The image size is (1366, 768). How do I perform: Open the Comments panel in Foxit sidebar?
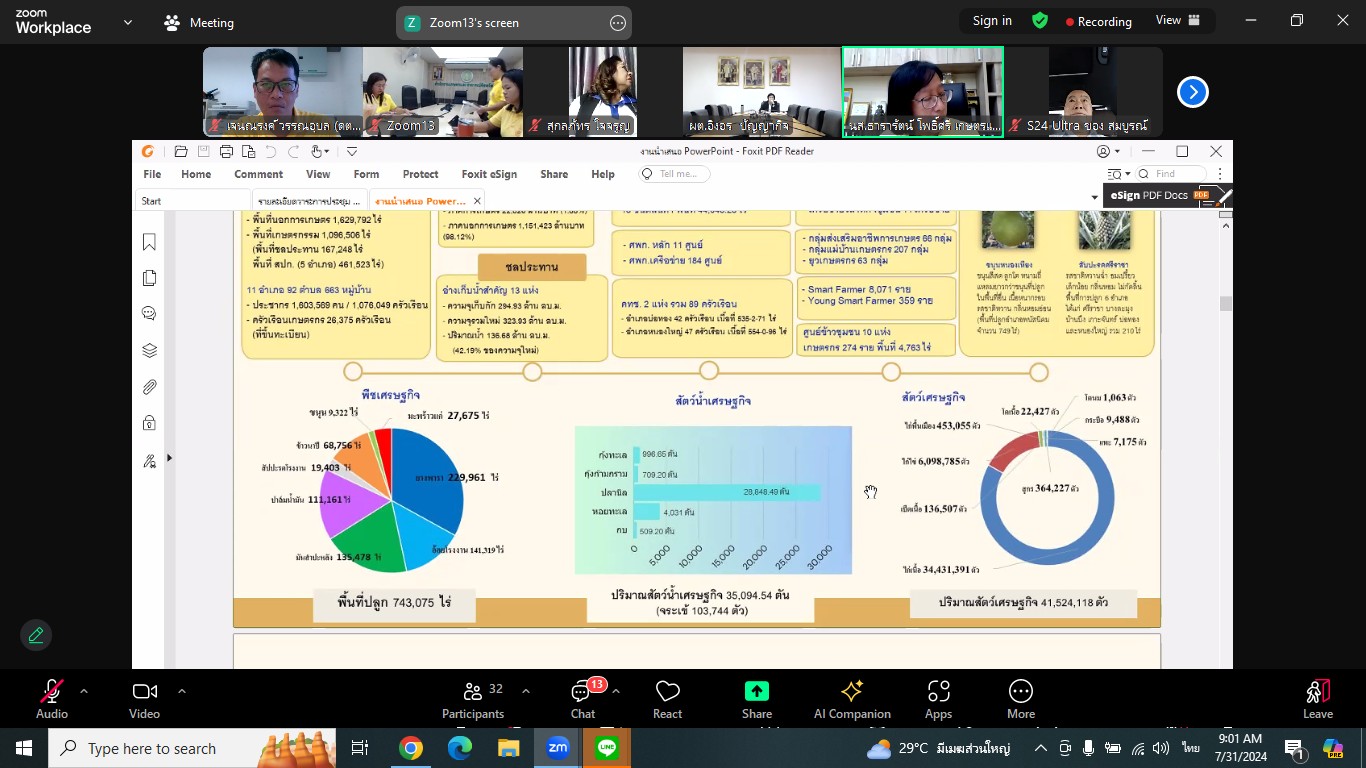tap(149, 314)
